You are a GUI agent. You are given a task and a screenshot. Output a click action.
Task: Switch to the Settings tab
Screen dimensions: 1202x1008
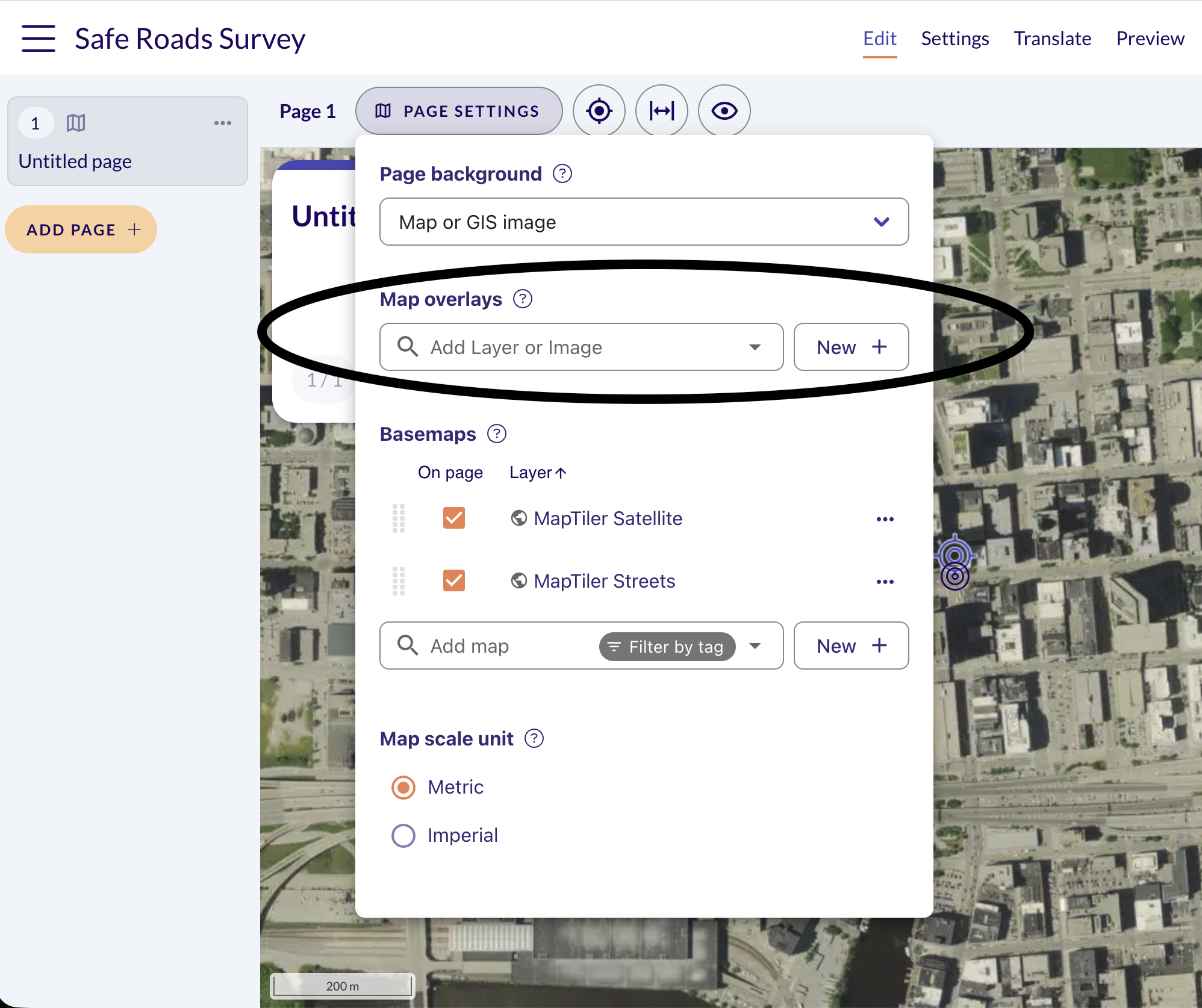(955, 39)
